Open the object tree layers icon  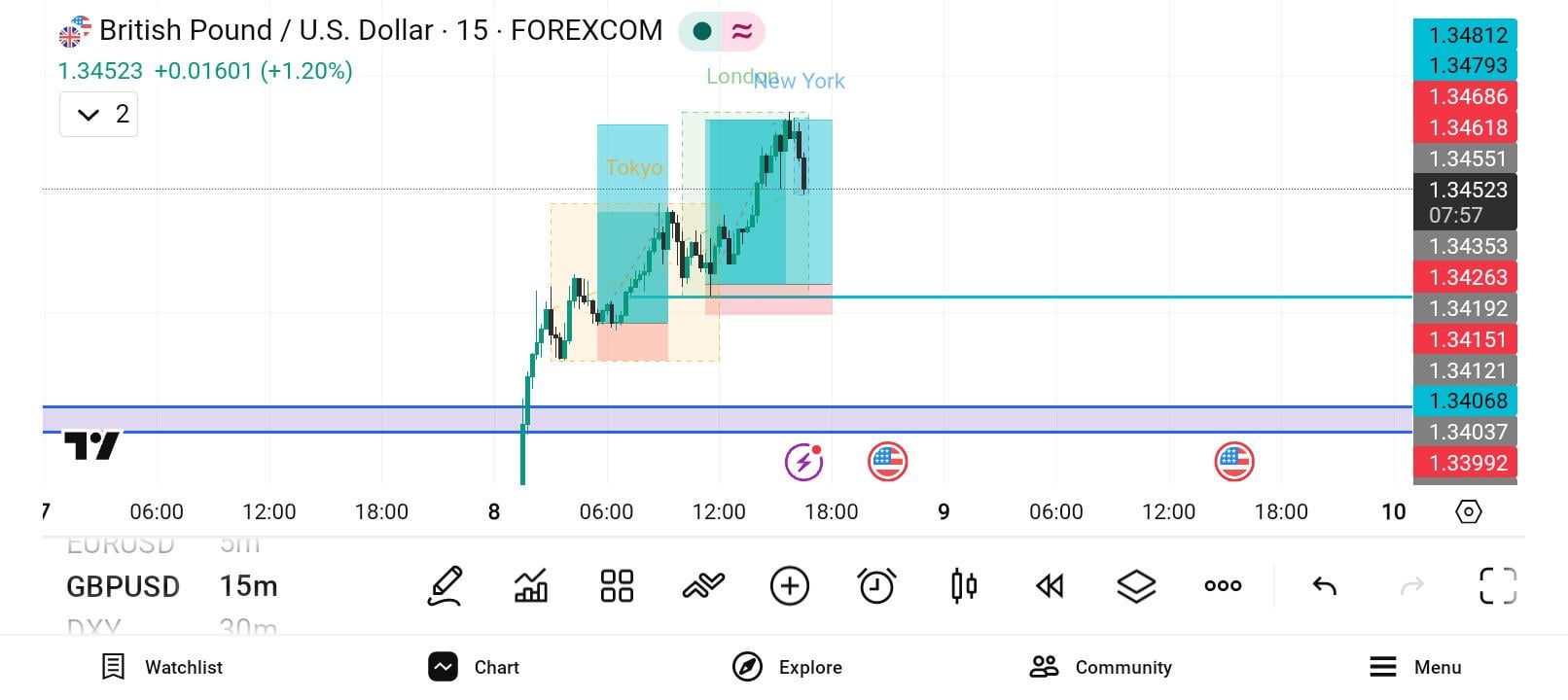[x=1135, y=585]
